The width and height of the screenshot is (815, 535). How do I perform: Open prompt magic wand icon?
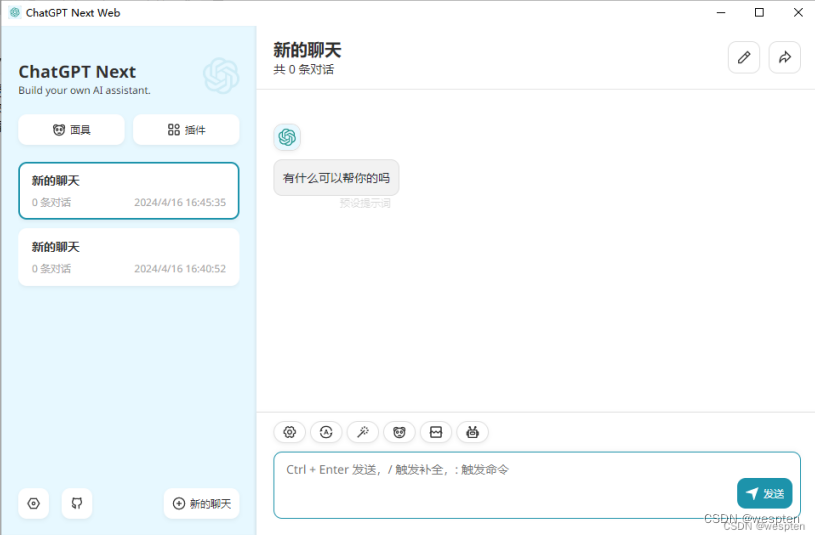pos(363,432)
